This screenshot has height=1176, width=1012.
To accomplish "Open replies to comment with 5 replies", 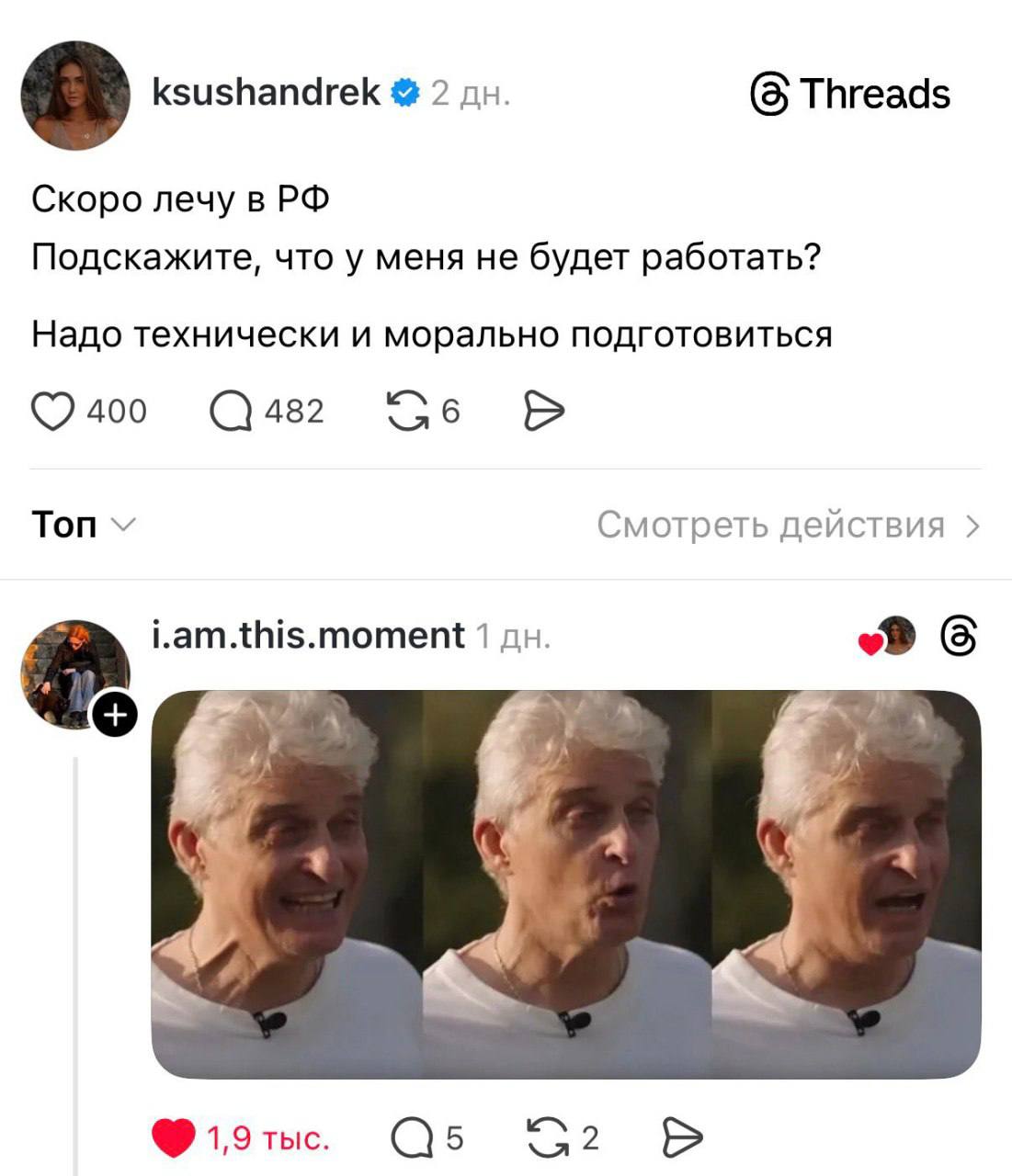I will click(x=413, y=1138).
